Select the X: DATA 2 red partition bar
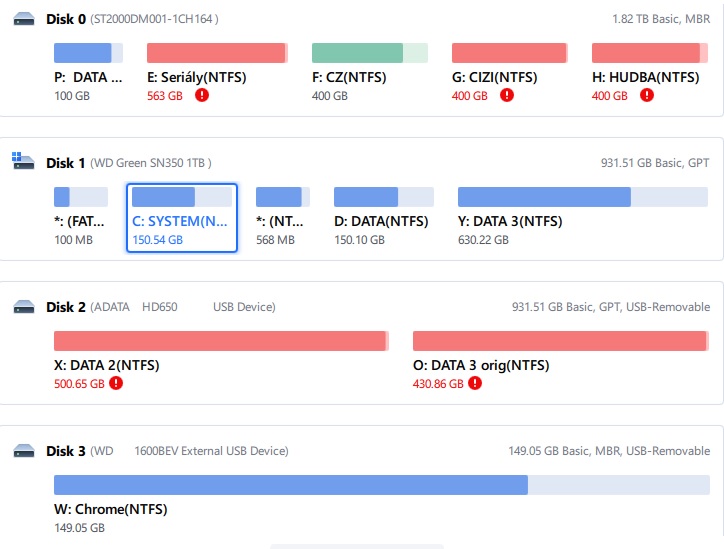Viewport: 724px width, 549px height. 221,341
